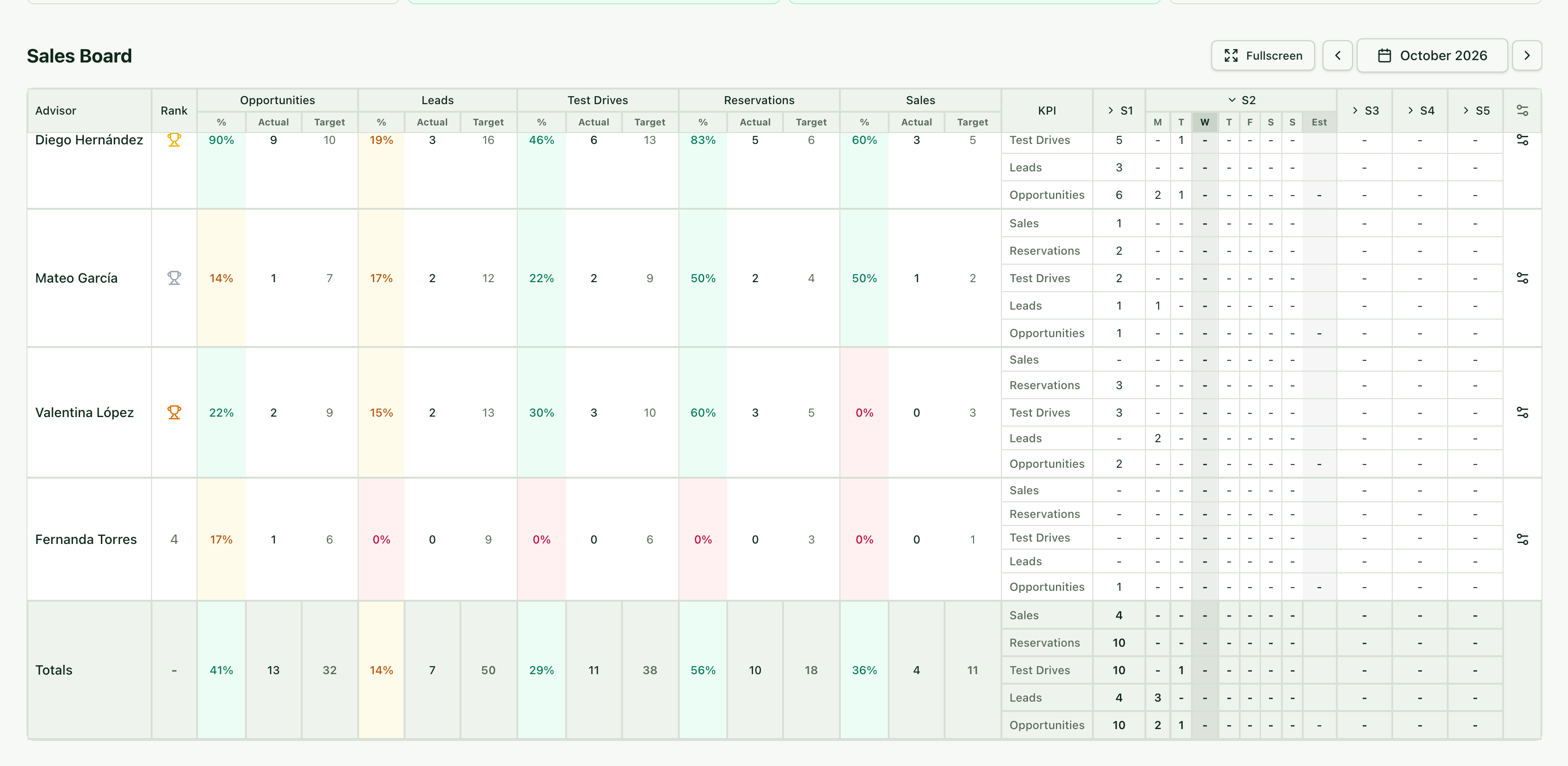The image size is (1568, 766).
Task: Click the highlighted W day column header
Action: (x=1205, y=122)
